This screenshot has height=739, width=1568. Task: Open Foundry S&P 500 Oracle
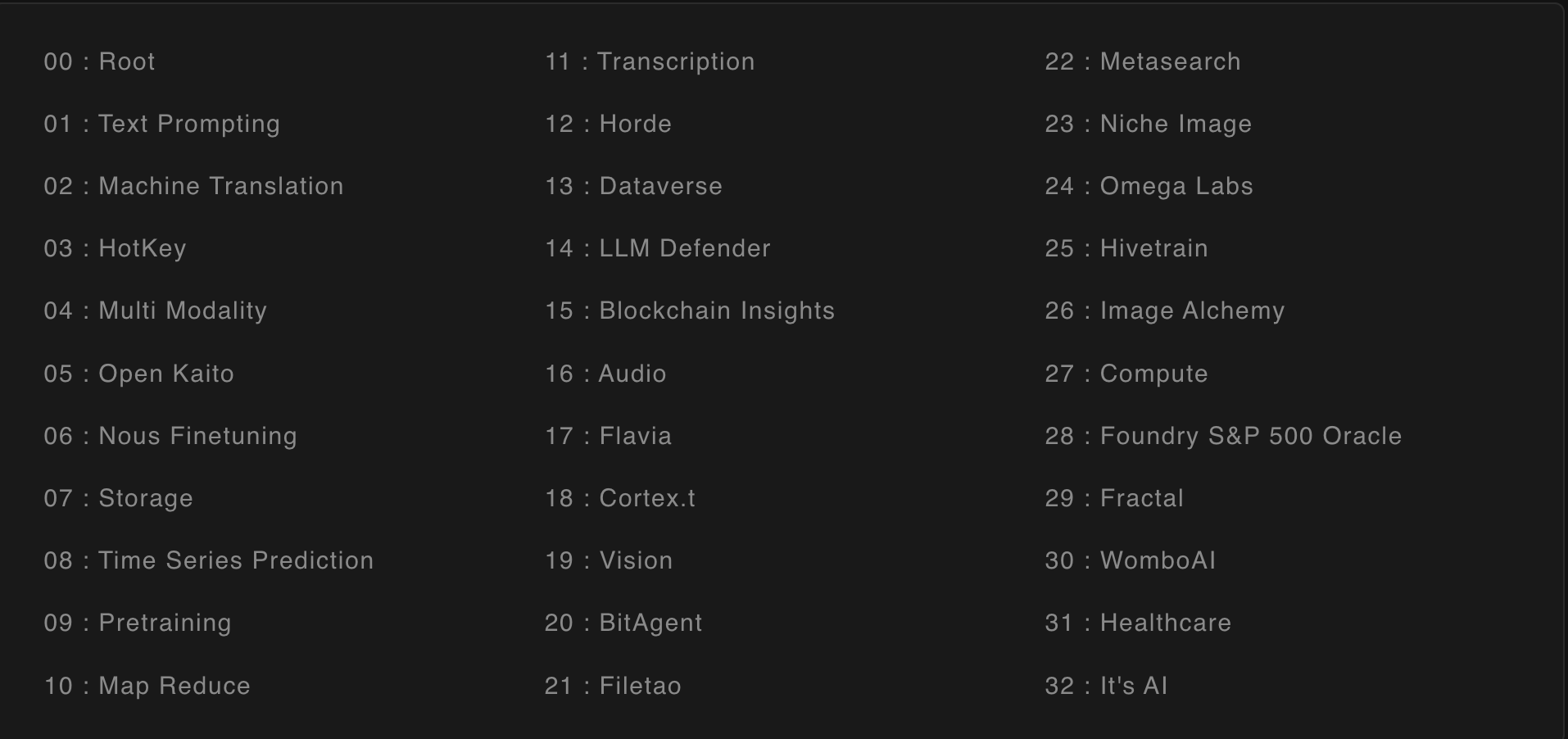1223,436
